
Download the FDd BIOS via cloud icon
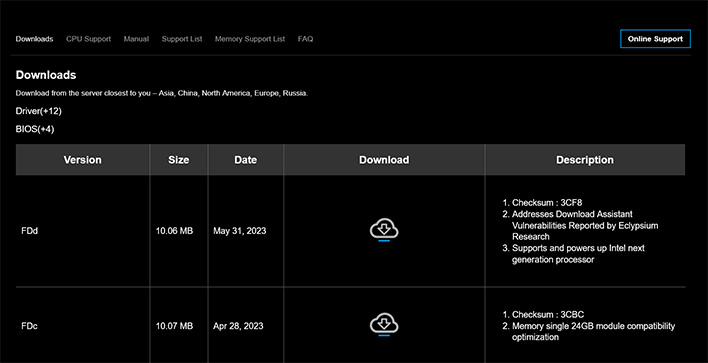(x=384, y=230)
